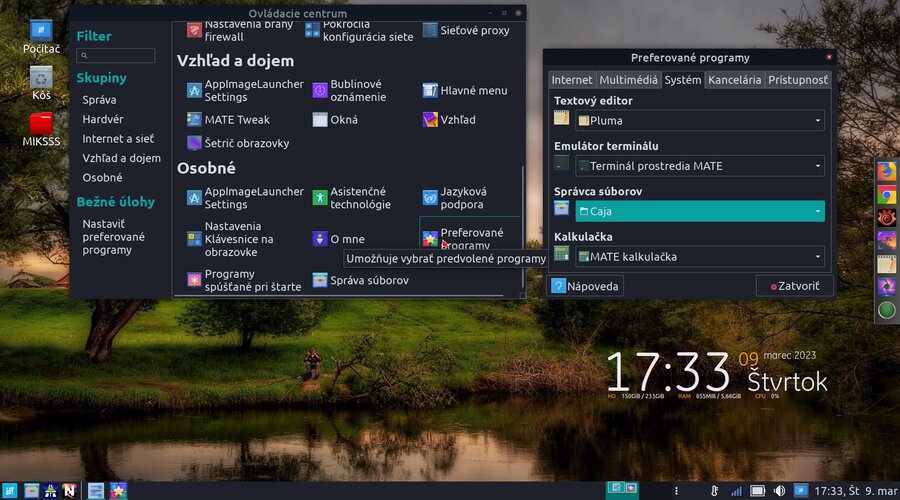This screenshot has width=900, height=500.
Task: Switch to the Multimédiá tab
Action: coord(628,80)
